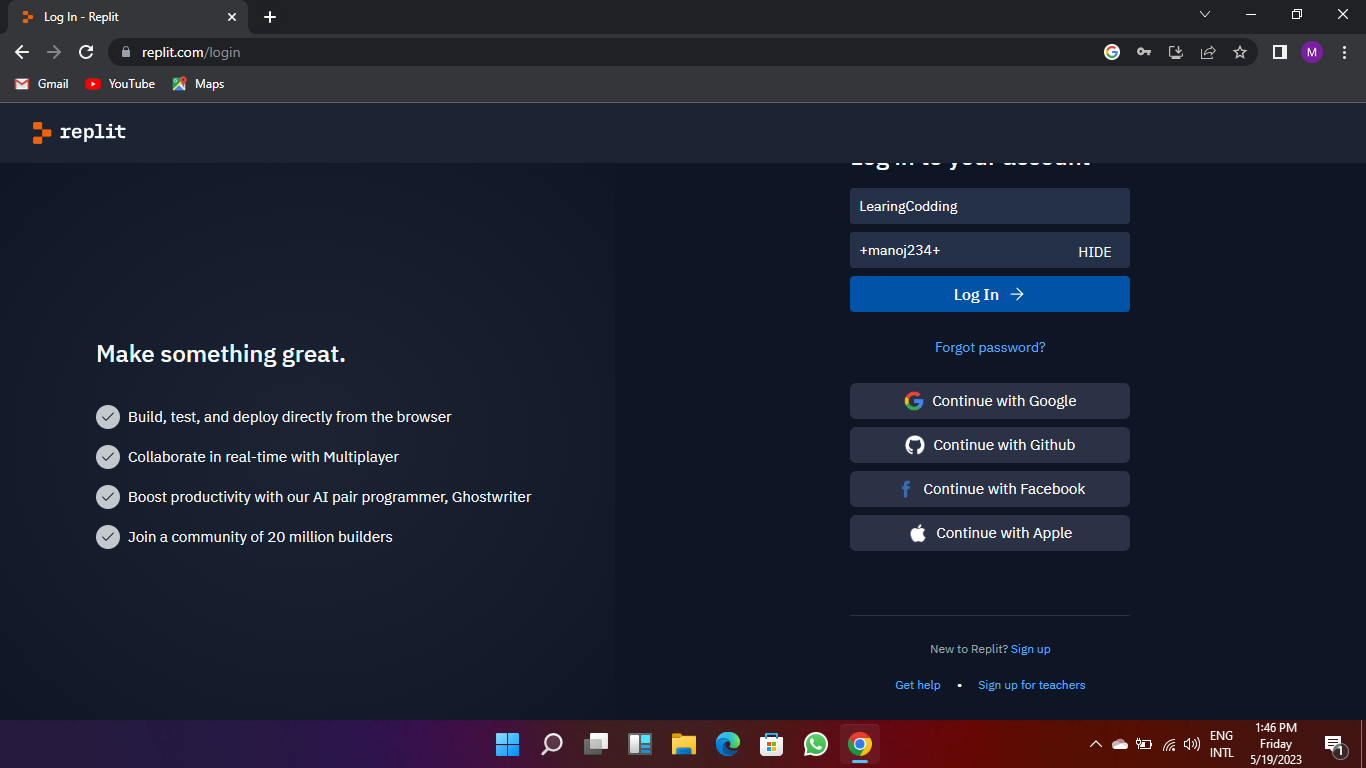
Task: Click "Join a community of 20 million builders"
Action: pos(260,537)
